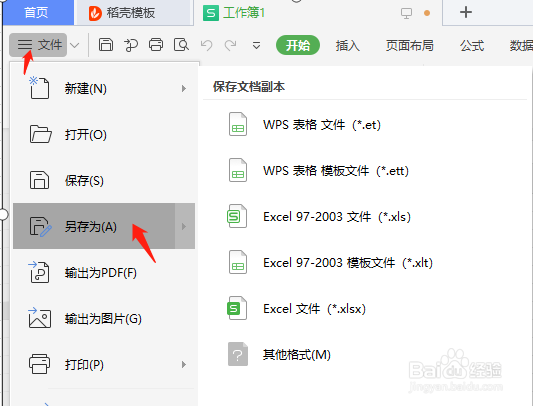Click the green S icon for *.xlsx format
This screenshot has width=533, height=406.
[x=237, y=308]
